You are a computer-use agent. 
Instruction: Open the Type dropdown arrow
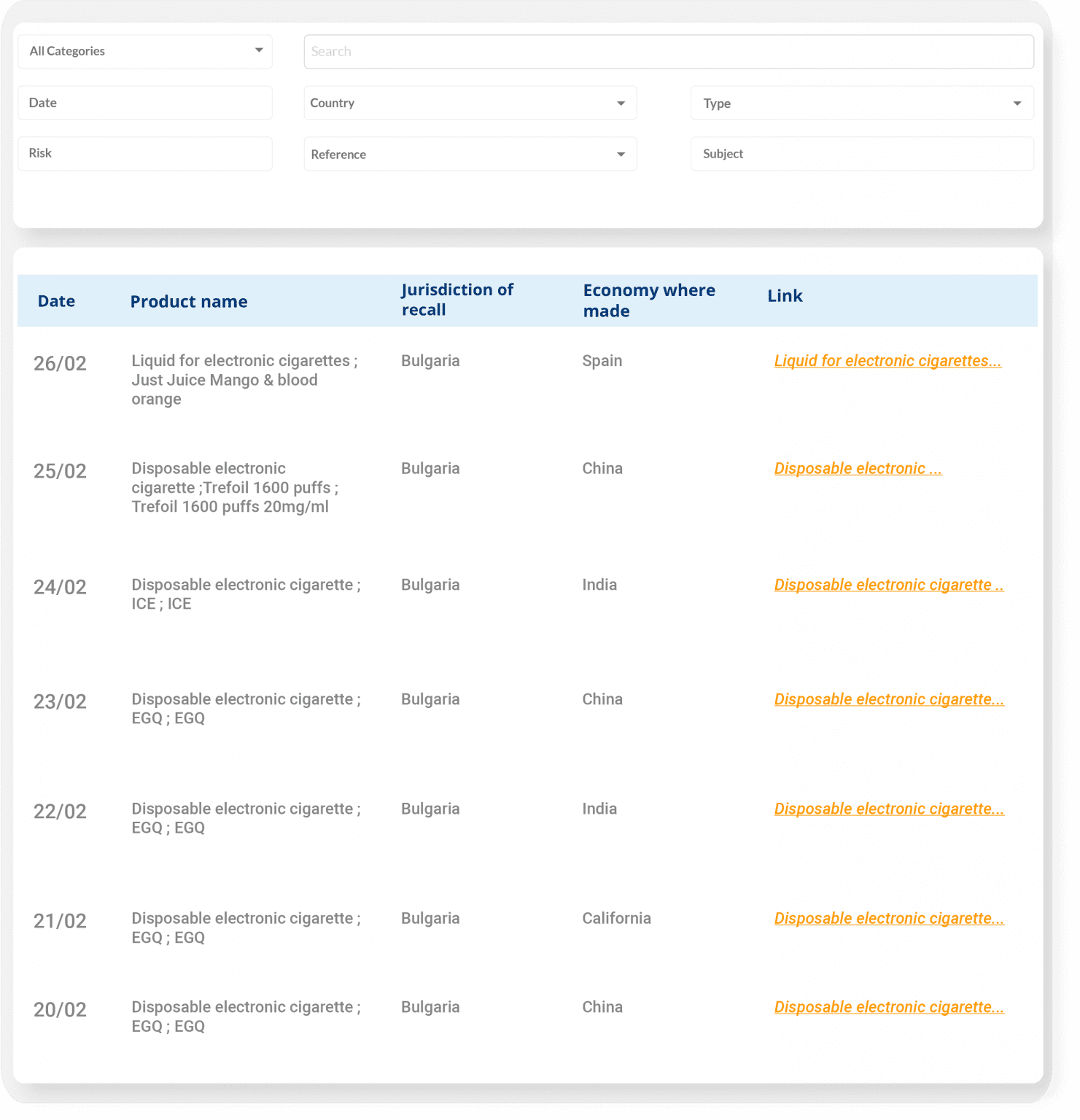[1017, 104]
